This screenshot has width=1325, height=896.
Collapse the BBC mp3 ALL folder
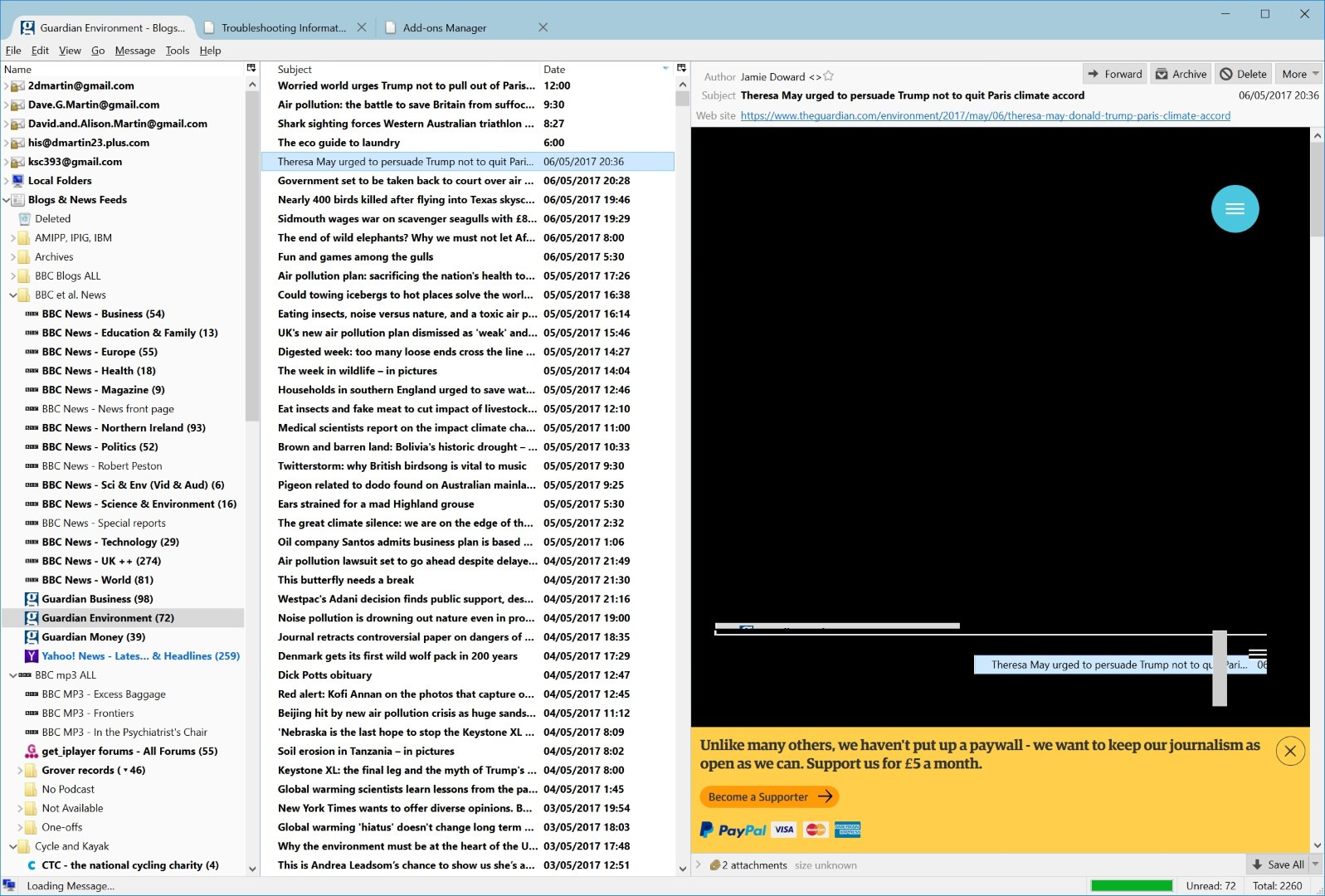[13, 675]
